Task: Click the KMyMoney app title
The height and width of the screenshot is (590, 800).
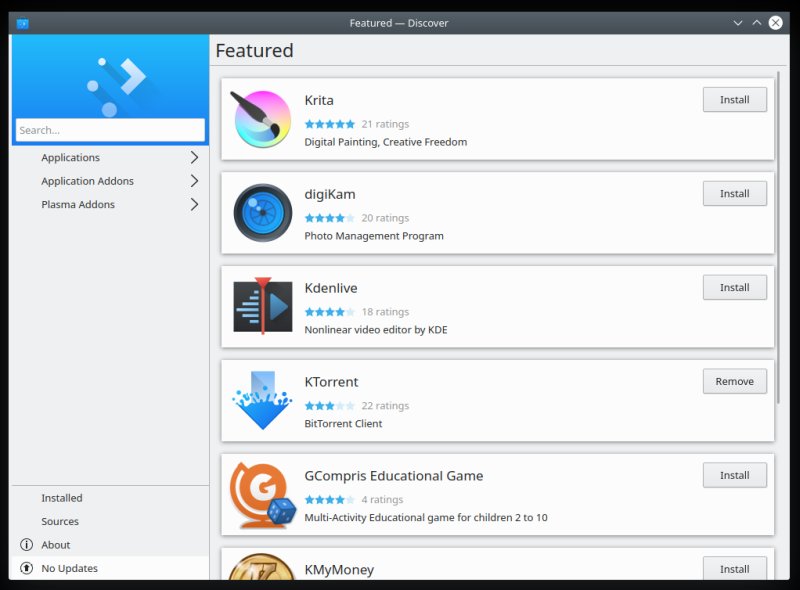Action: click(339, 570)
